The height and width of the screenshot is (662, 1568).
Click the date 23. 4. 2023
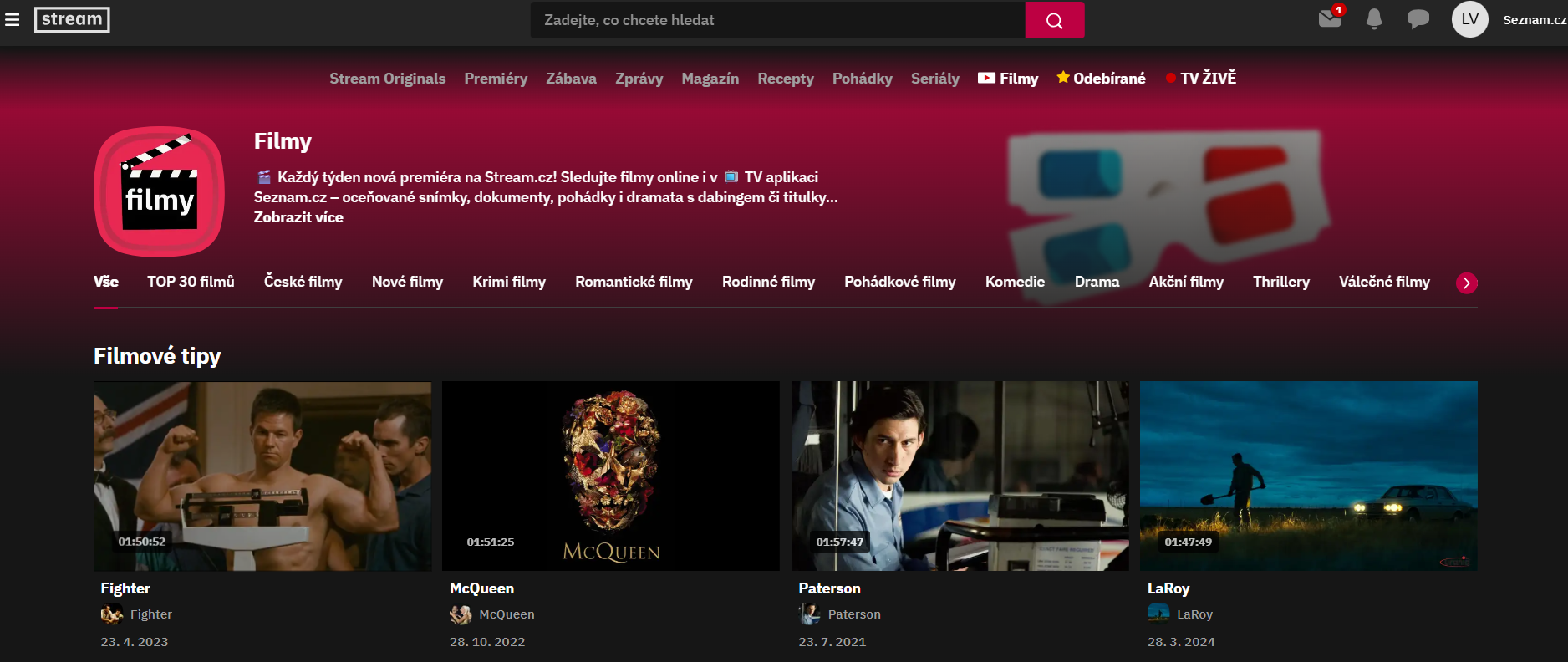click(x=135, y=642)
